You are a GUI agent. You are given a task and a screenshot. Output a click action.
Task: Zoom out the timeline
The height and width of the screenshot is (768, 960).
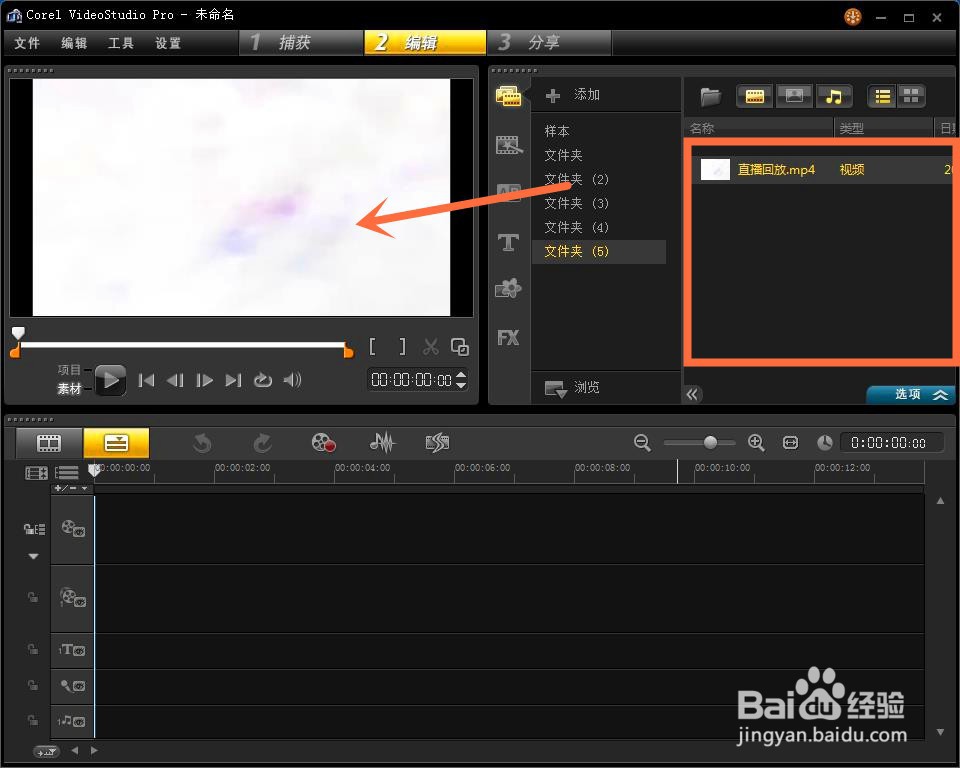pyautogui.click(x=642, y=442)
